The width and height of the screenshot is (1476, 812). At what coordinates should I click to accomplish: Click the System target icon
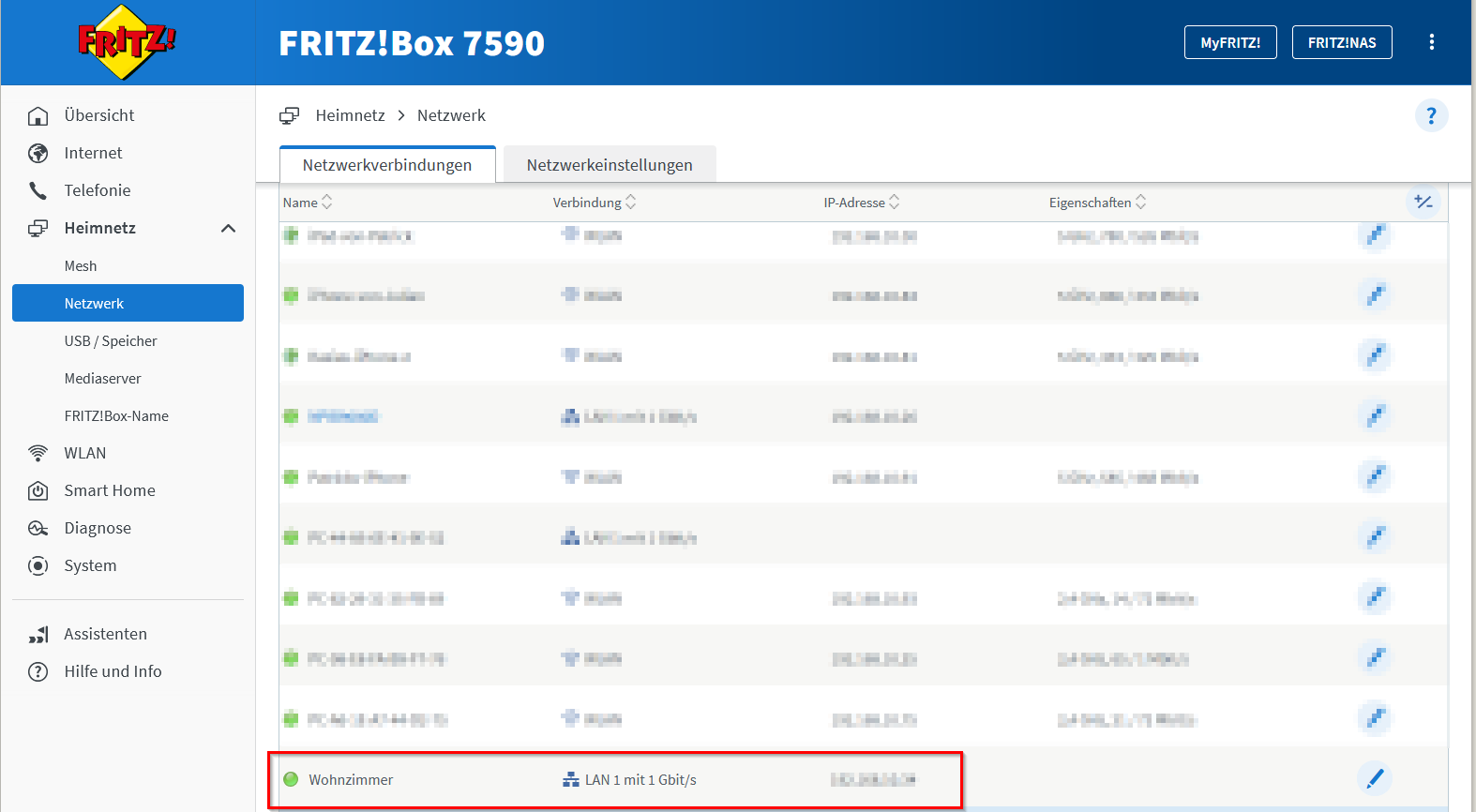(x=38, y=565)
